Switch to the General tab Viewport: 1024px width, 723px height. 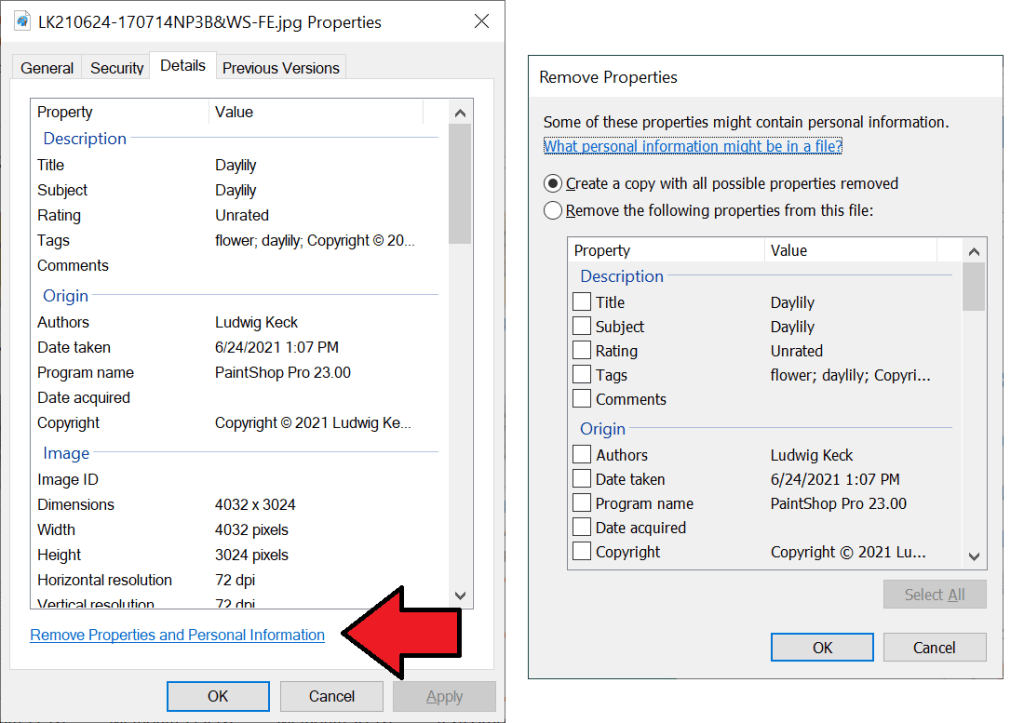pyautogui.click(x=47, y=68)
